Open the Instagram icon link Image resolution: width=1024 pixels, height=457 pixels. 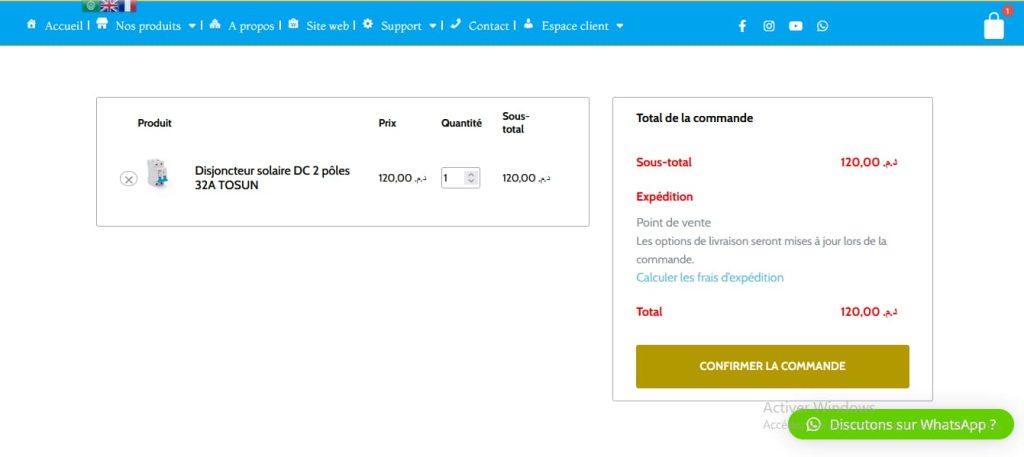(x=769, y=26)
